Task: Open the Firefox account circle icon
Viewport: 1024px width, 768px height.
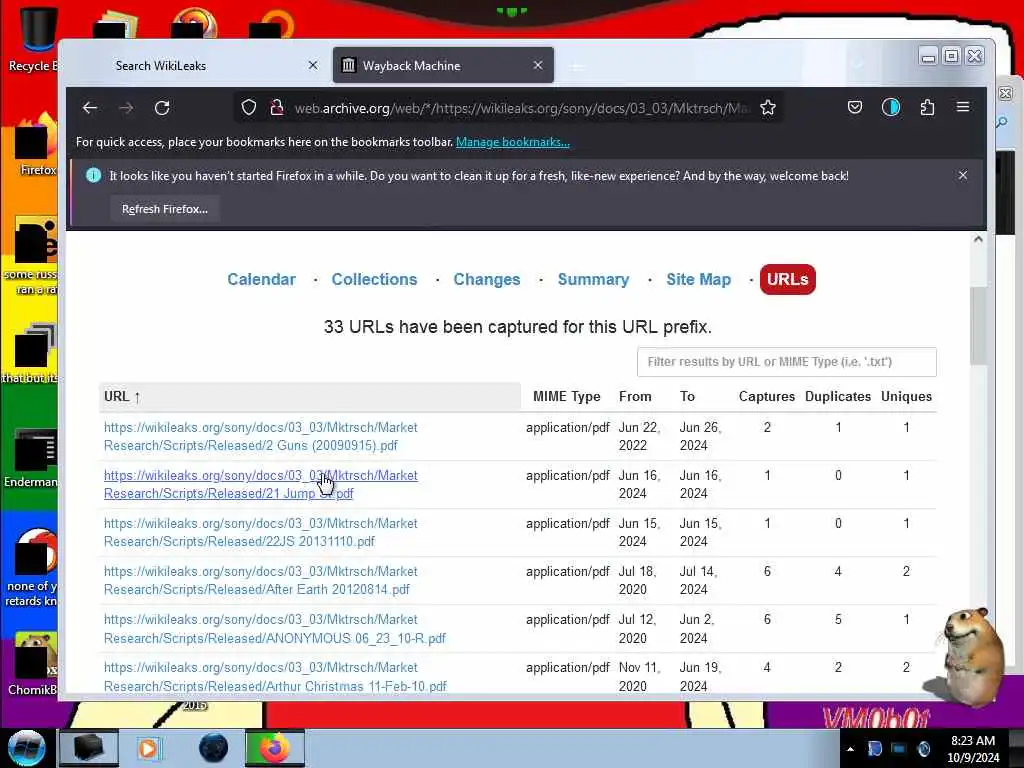Action: tap(891, 107)
